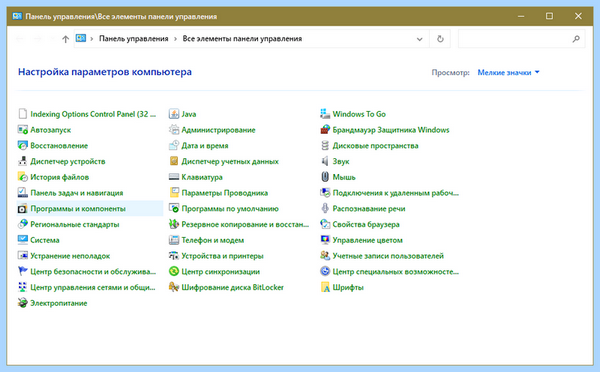Screen dimensions: 600x372
Task: Click the Панель управления breadcrumb
Action: [134, 39]
